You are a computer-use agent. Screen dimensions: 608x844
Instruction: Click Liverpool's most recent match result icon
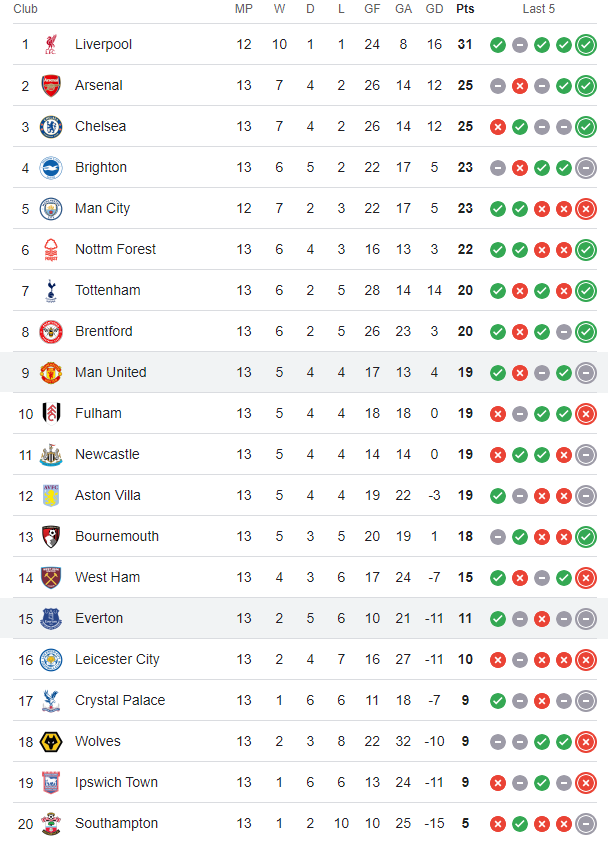pyautogui.click(x=586, y=44)
